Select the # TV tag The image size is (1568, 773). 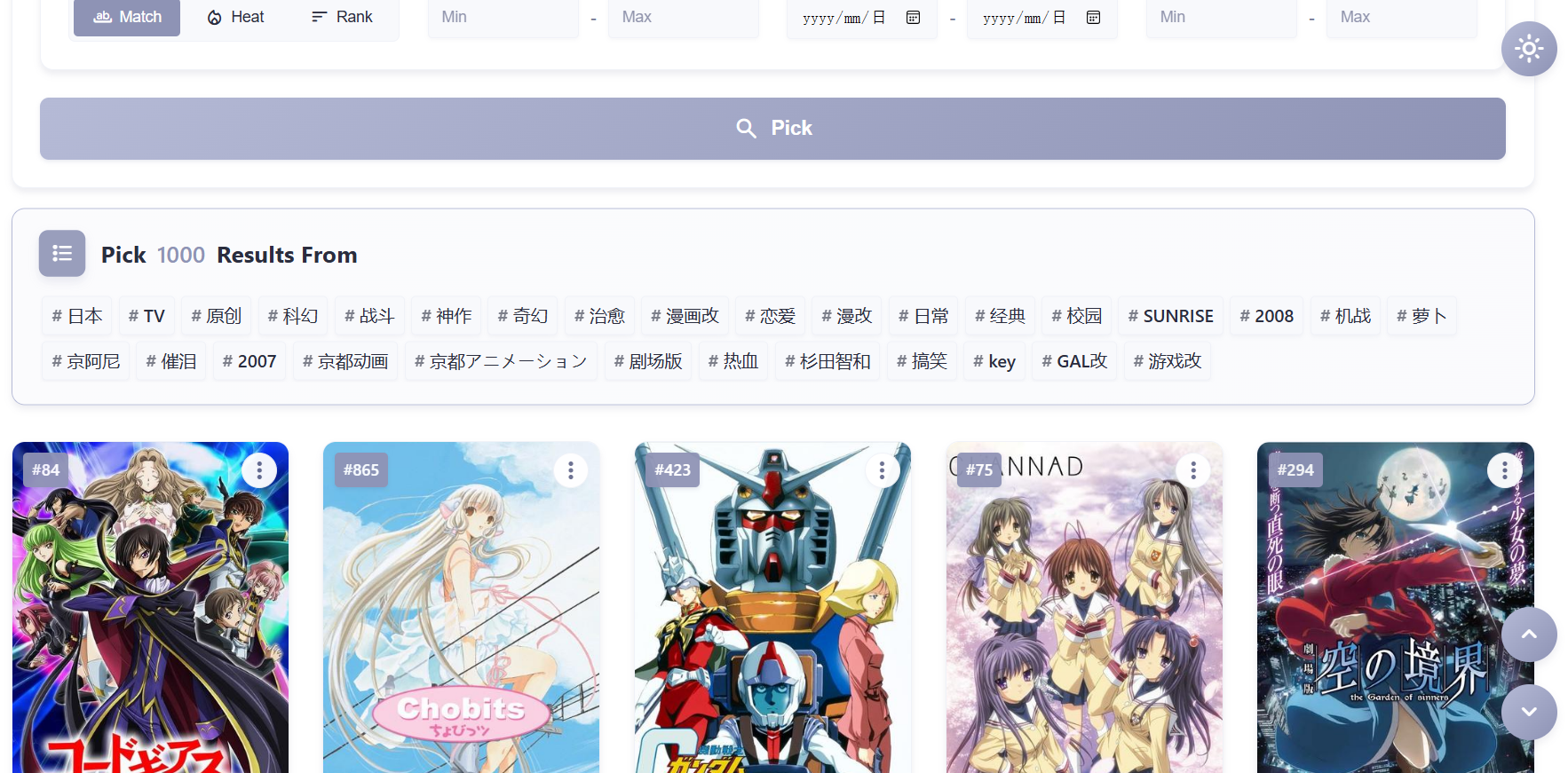147,316
